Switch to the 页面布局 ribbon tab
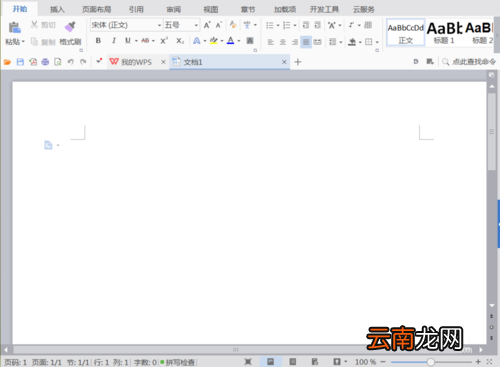Image resolution: width=500 pixels, height=367 pixels. [97, 9]
